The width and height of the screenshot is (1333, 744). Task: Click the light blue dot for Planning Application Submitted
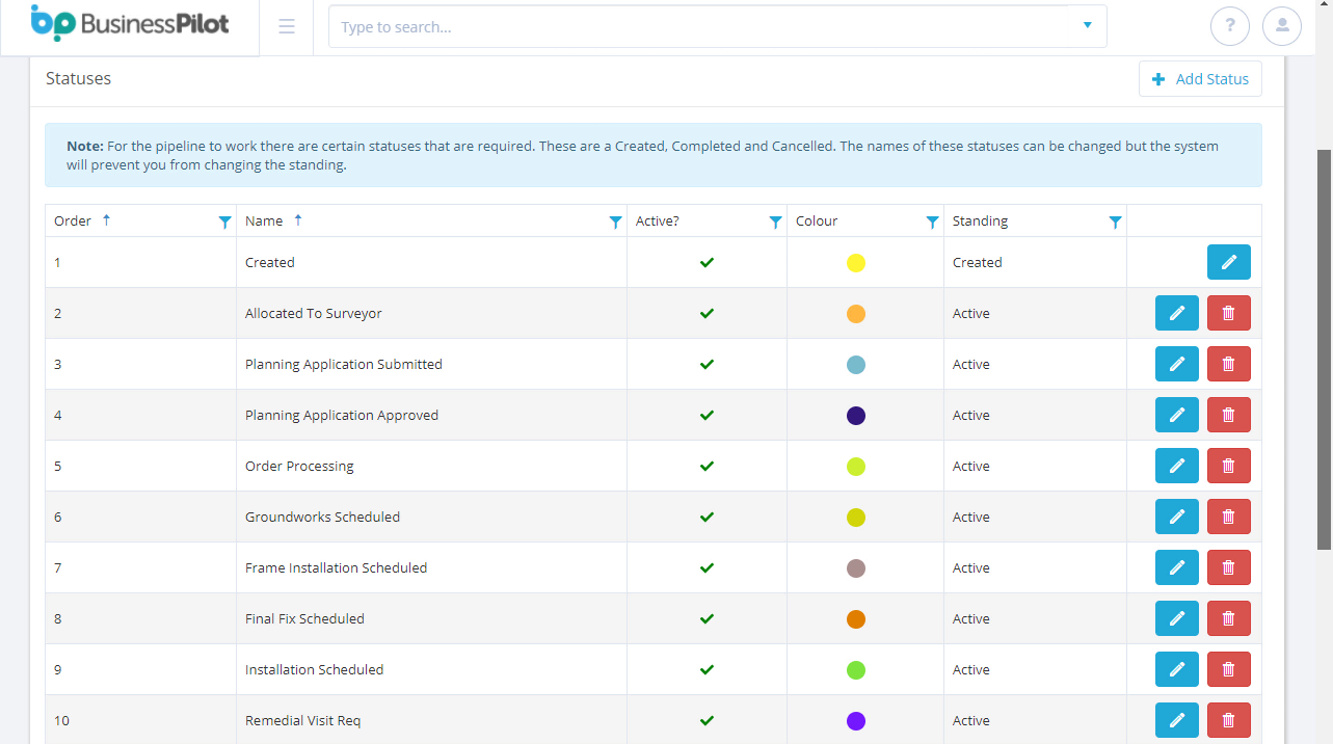[x=856, y=365]
